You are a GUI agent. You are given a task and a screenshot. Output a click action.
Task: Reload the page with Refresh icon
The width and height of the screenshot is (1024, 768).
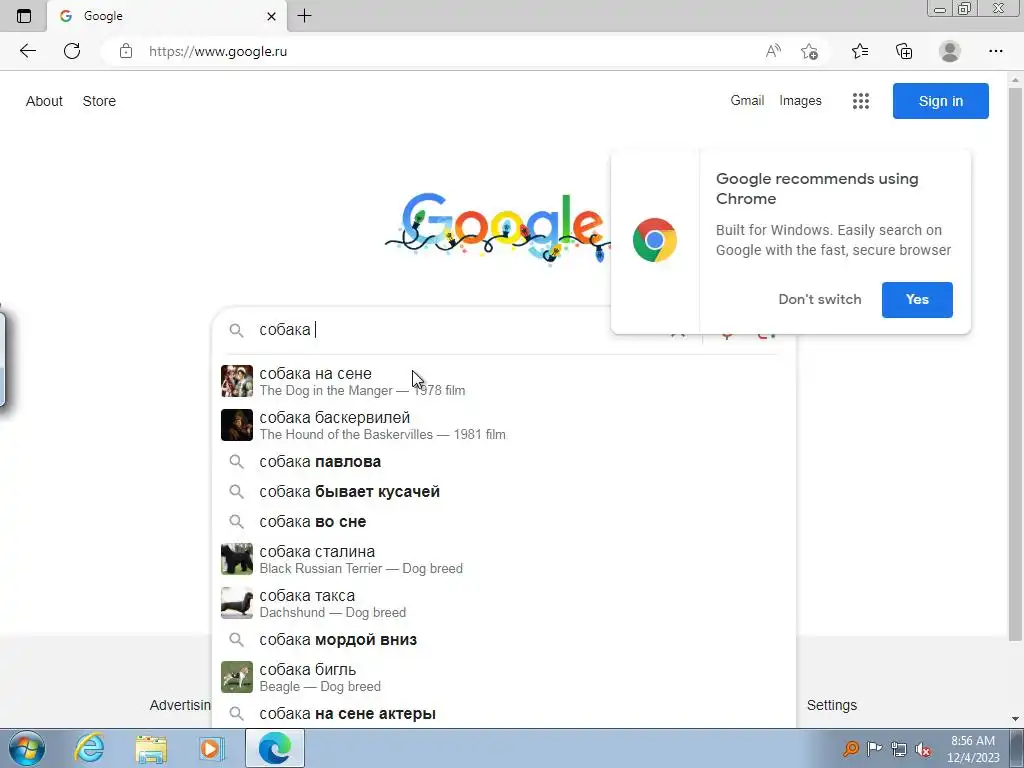point(72,51)
